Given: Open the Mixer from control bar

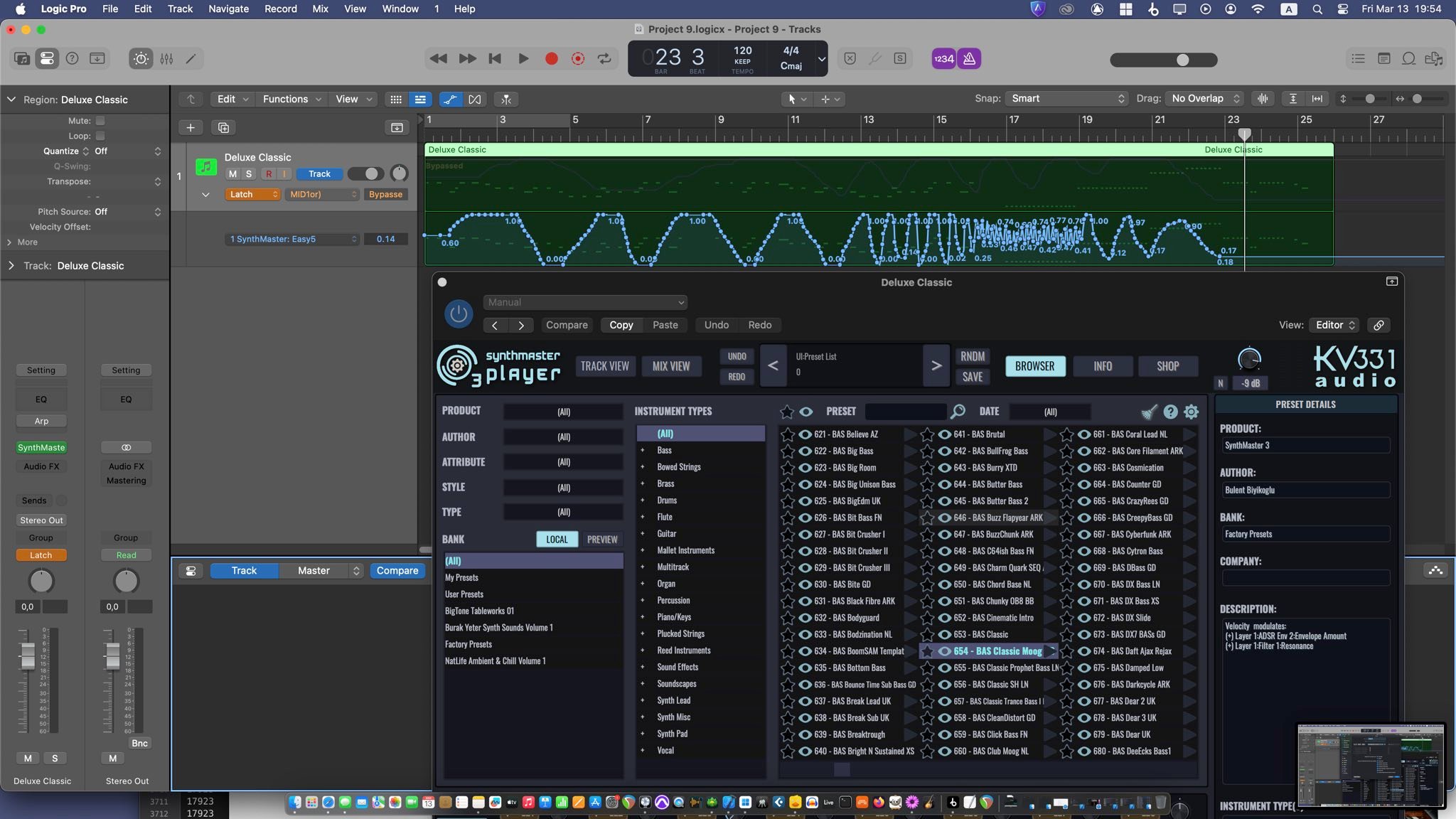Looking at the screenshot, I should point(166,59).
